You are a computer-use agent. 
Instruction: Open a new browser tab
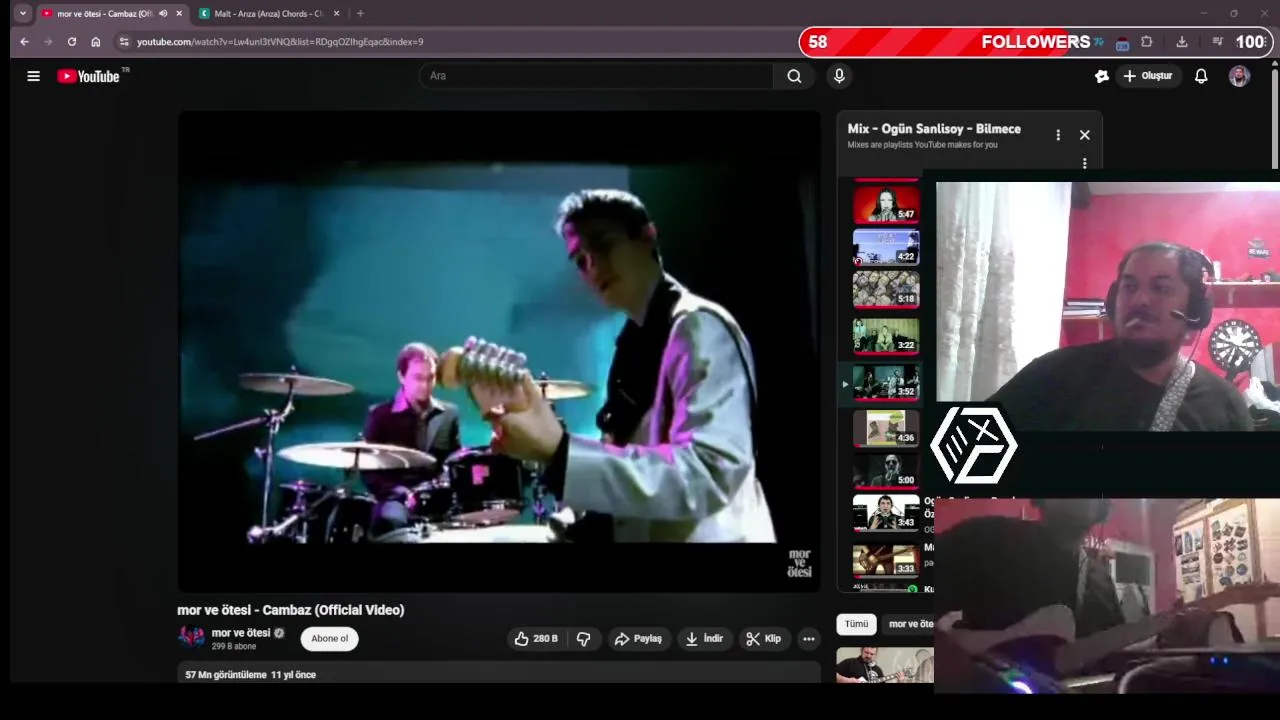(x=360, y=14)
